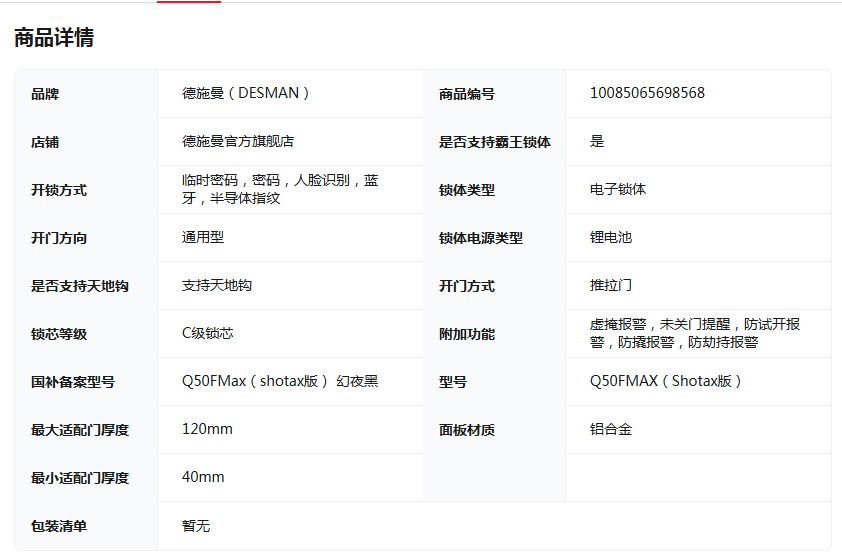Click value Q50FMax（shotax版）幻夜黑

(x=280, y=381)
